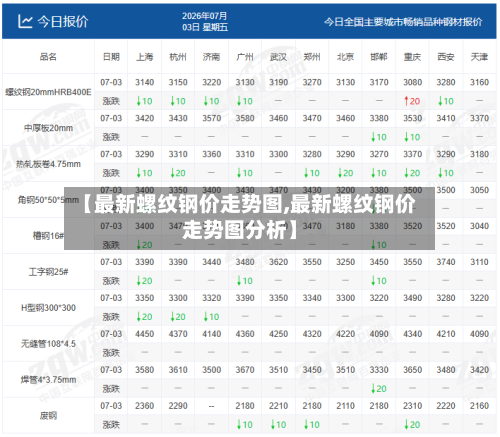The width and height of the screenshot is (500, 437).
Task: Click the 无缝管 Shanghai price 4450
Action: click(144, 334)
